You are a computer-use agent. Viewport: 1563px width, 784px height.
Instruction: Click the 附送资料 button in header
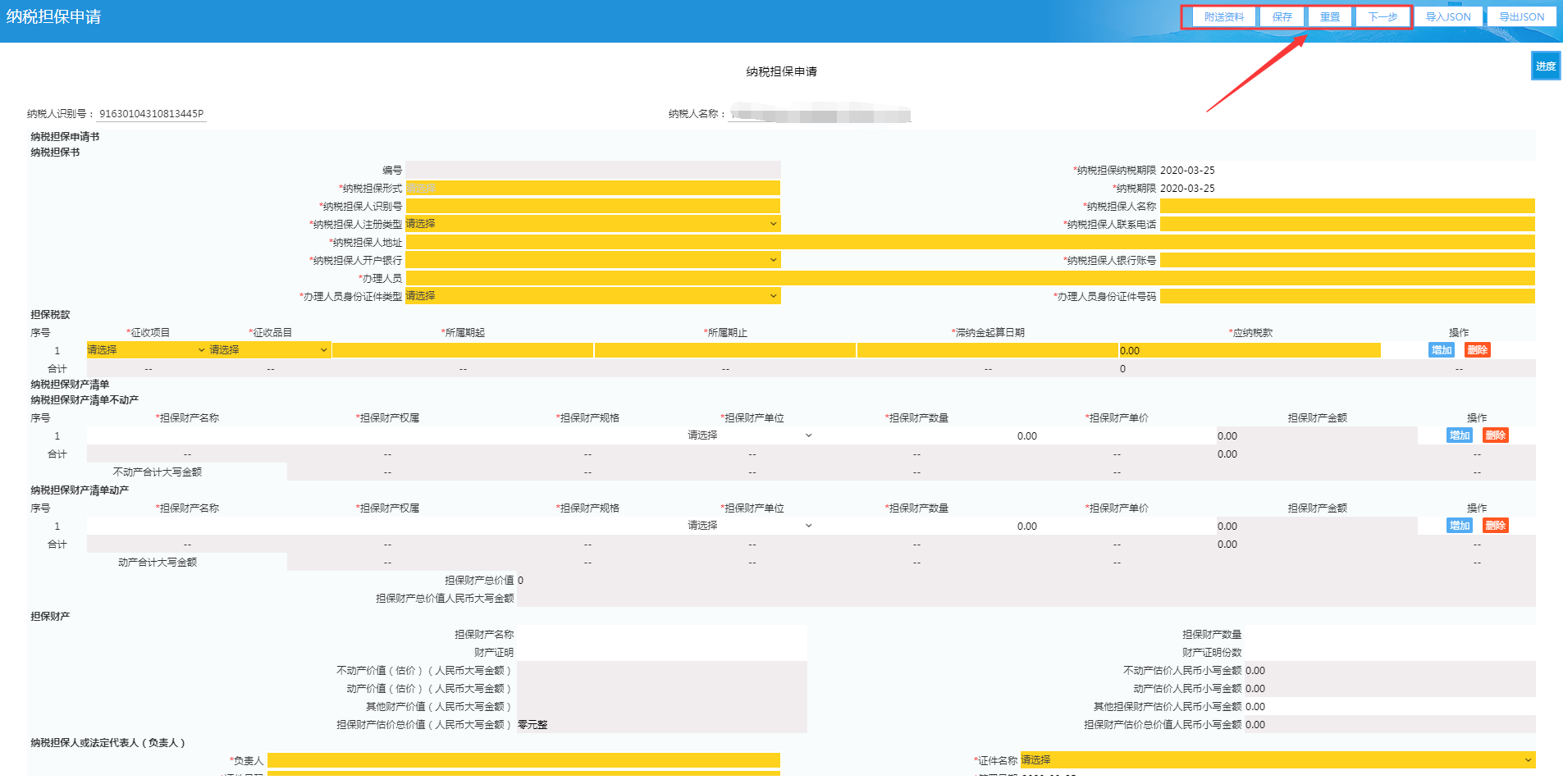(x=1223, y=17)
